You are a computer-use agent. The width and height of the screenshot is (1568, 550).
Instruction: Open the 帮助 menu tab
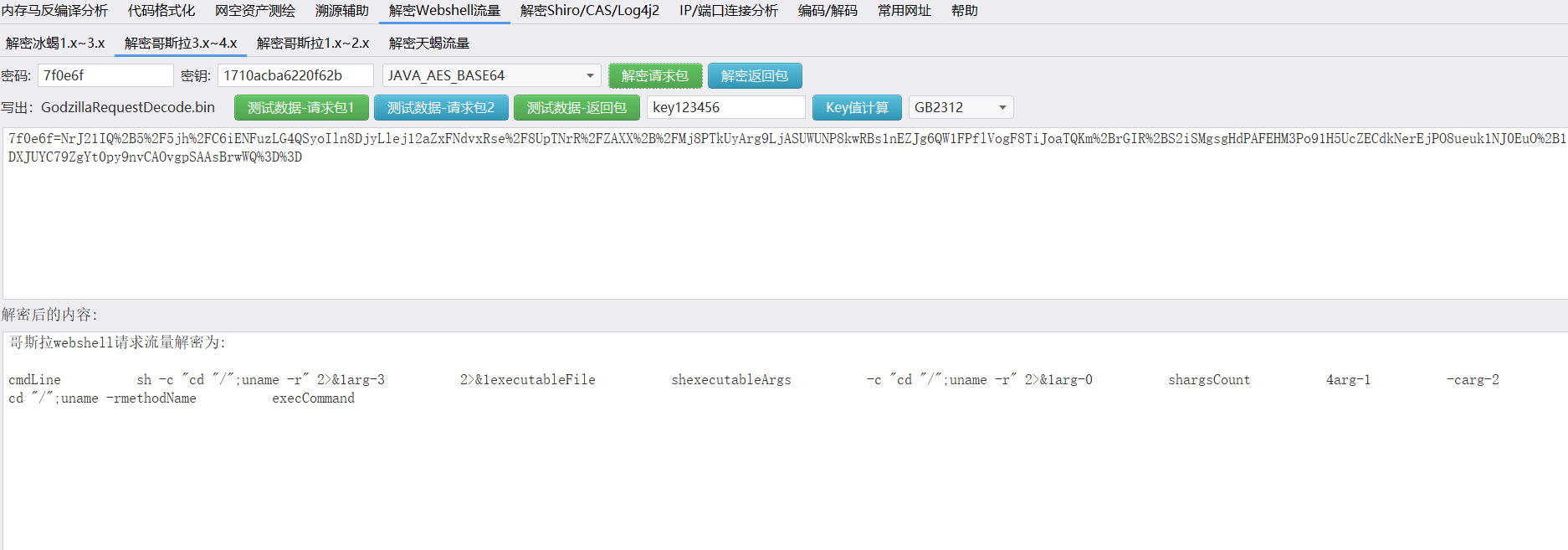964,11
